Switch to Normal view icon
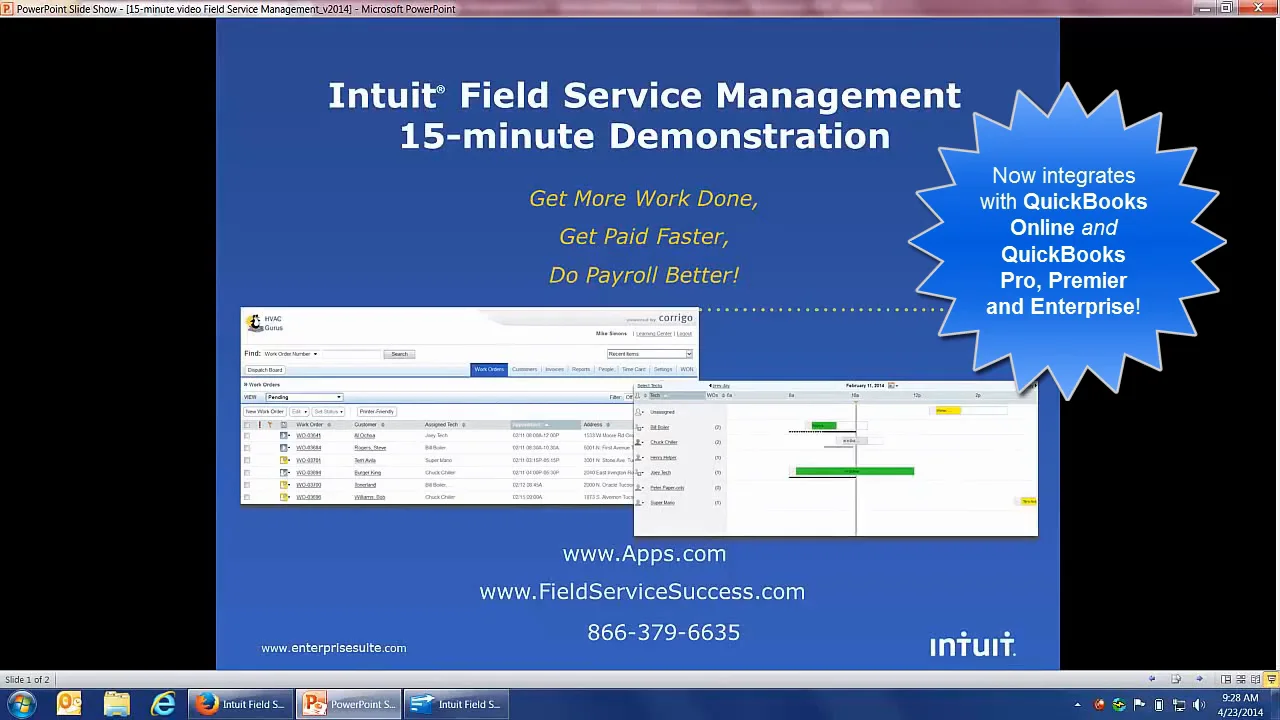Image resolution: width=1280 pixels, height=720 pixels. (x=1226, y=679)
